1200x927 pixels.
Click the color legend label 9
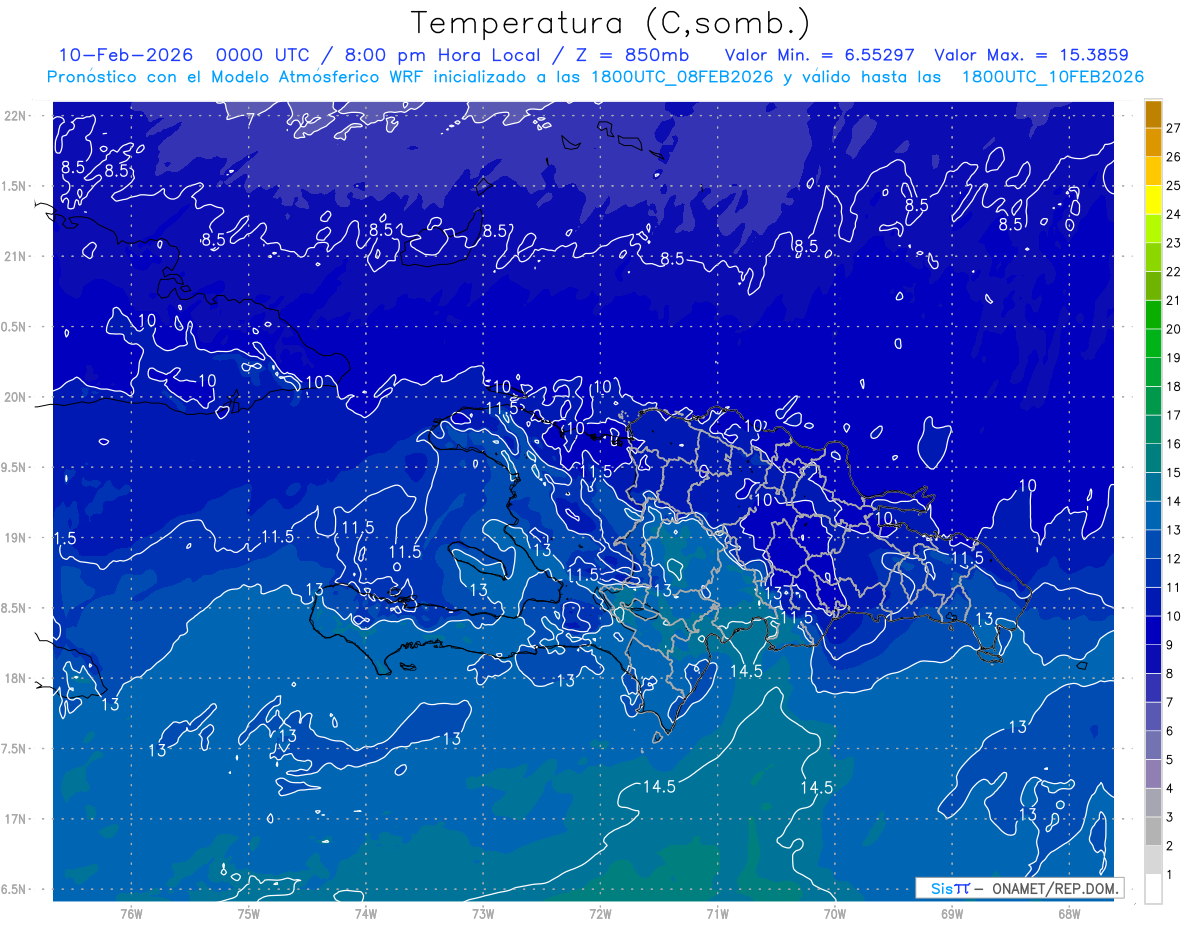[x=1170, y=645]
